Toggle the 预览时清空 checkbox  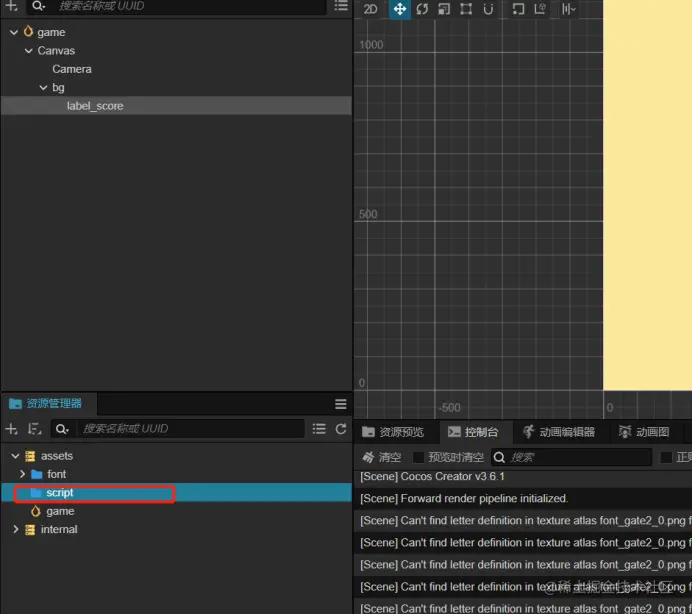point(418,457)
